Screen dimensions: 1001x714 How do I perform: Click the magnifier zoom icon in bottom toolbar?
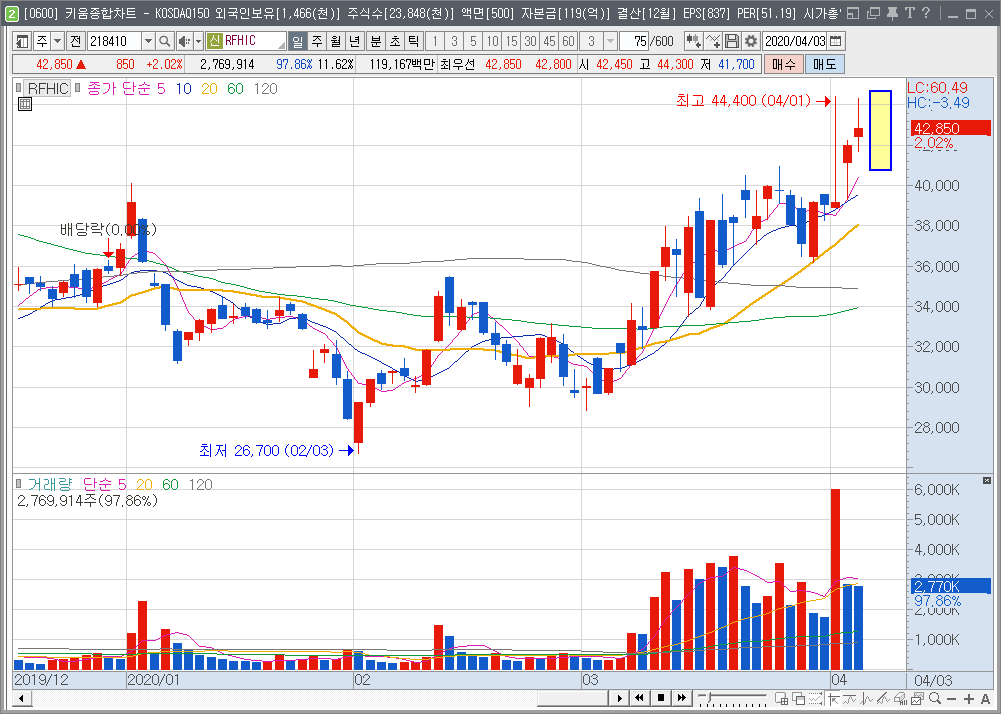pyautogui.click(x=935, y=698)
